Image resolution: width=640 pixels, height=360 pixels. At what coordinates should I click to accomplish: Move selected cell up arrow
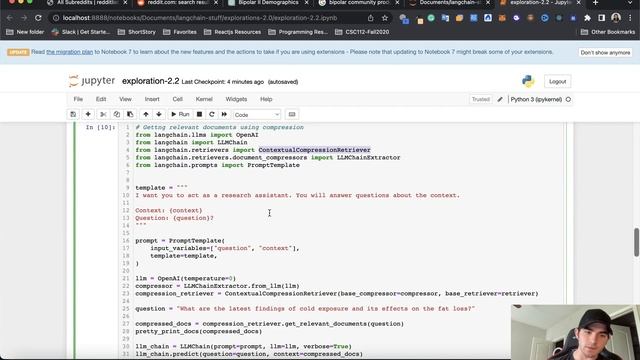point(146,115)
